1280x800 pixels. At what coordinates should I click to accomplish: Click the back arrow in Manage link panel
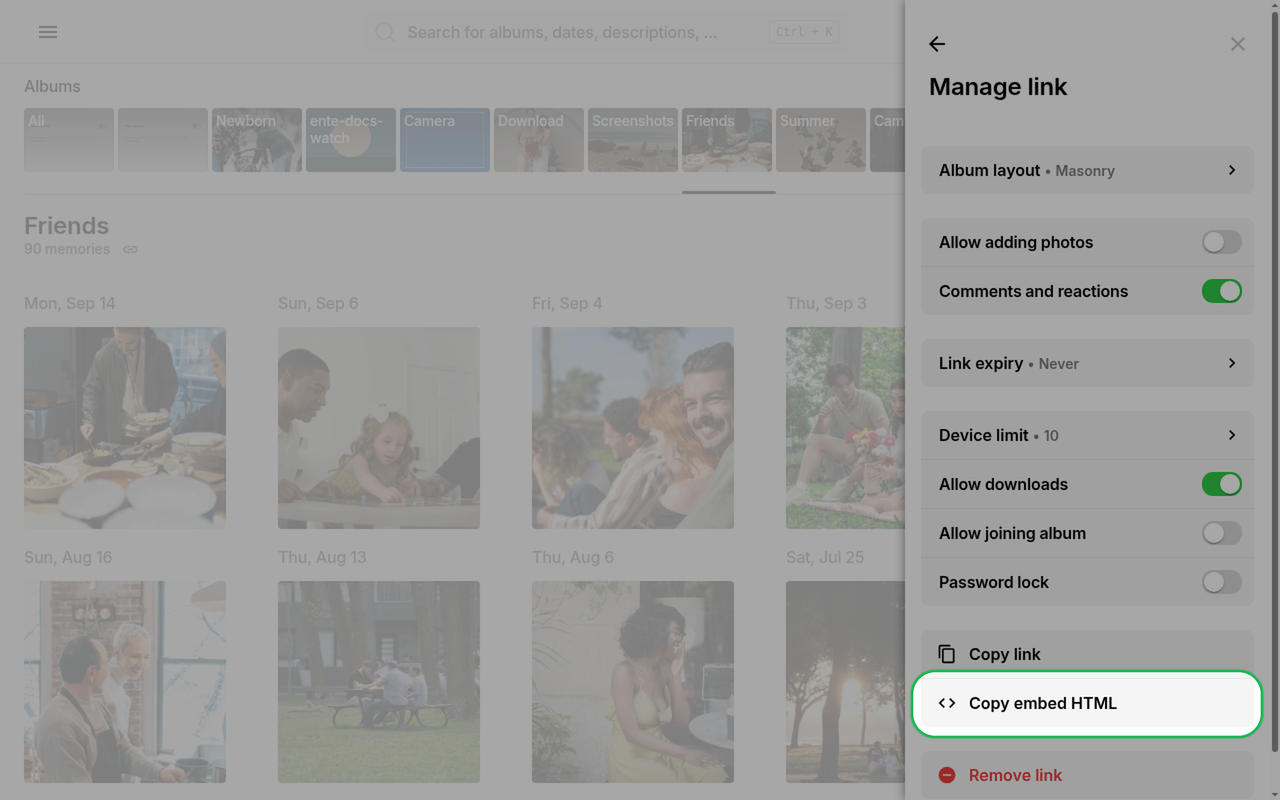point(937,44)
